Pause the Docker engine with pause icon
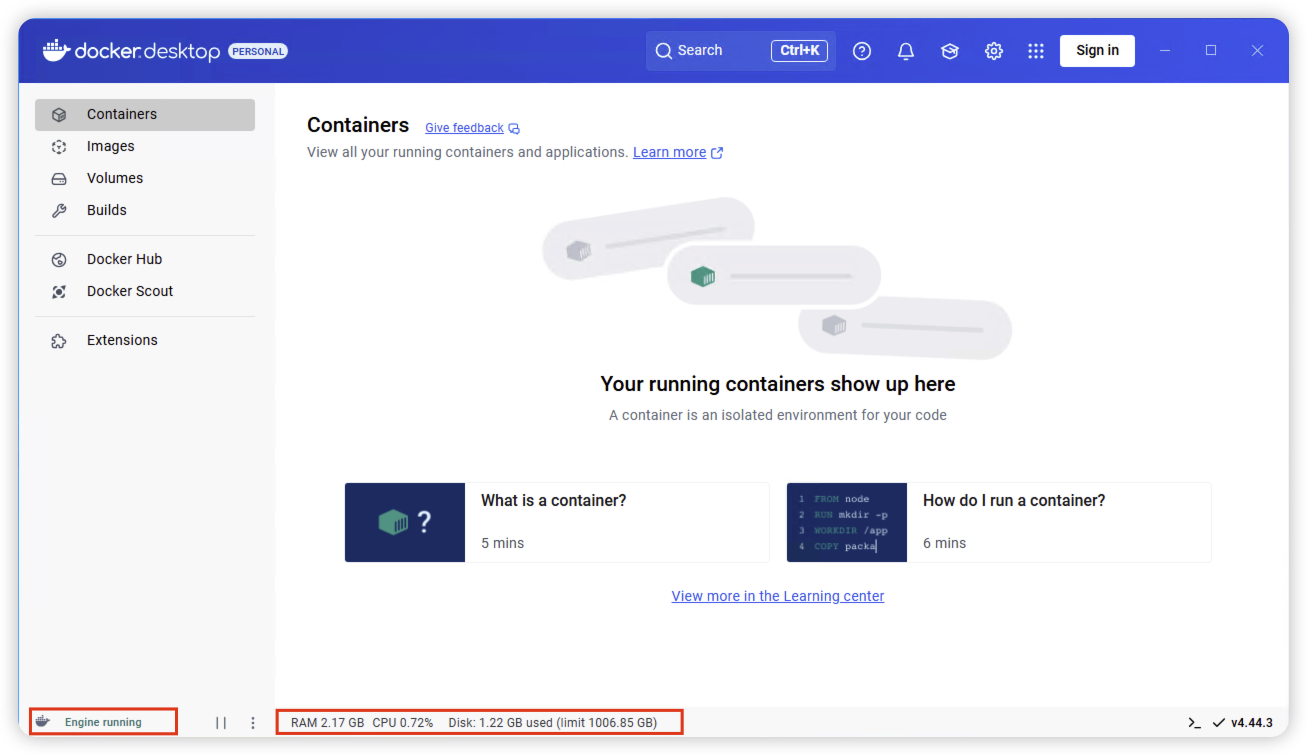 point(221,722)
